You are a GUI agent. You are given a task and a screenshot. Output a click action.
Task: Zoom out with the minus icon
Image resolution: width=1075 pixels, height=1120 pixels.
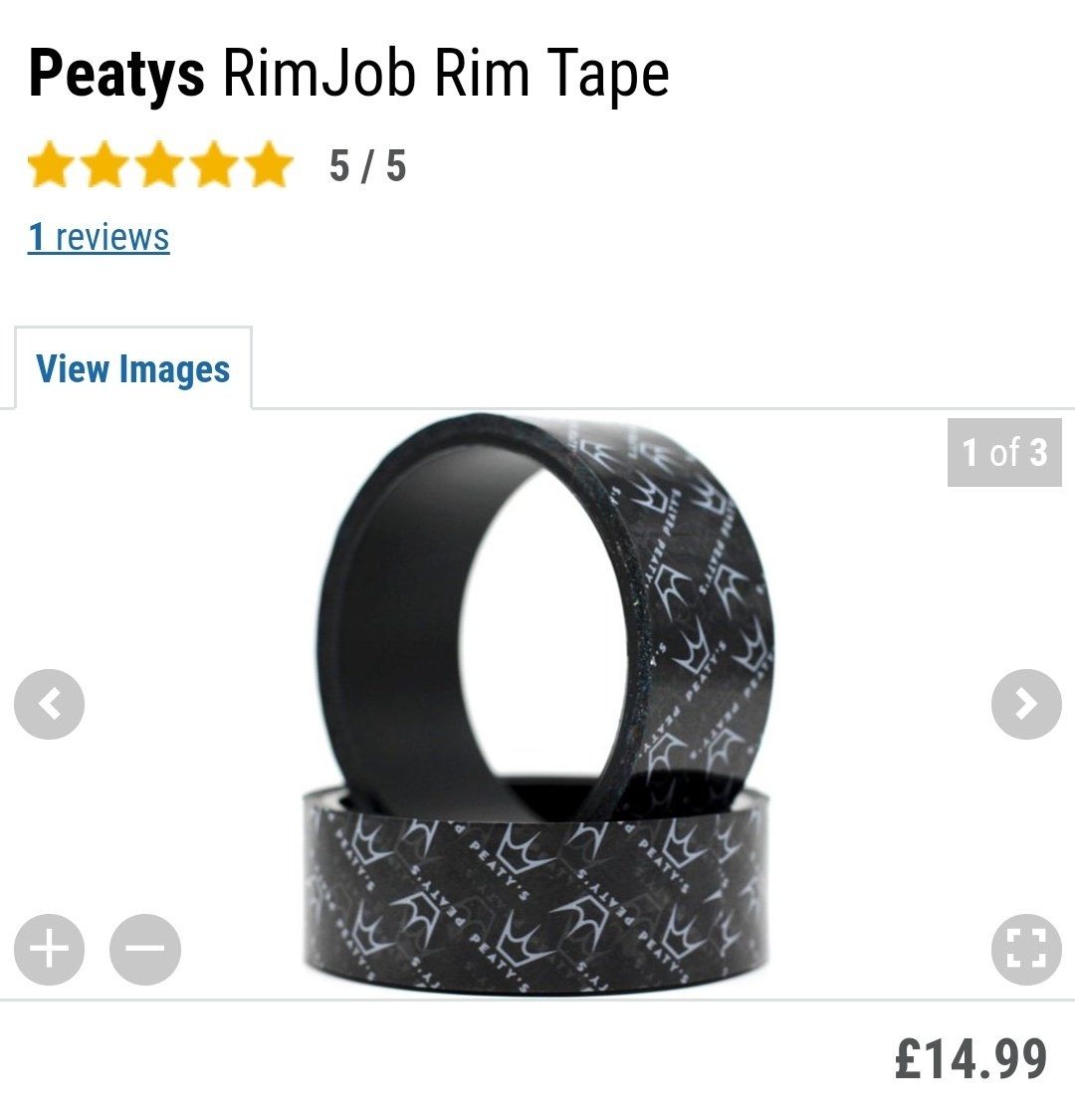coord(145,950)
